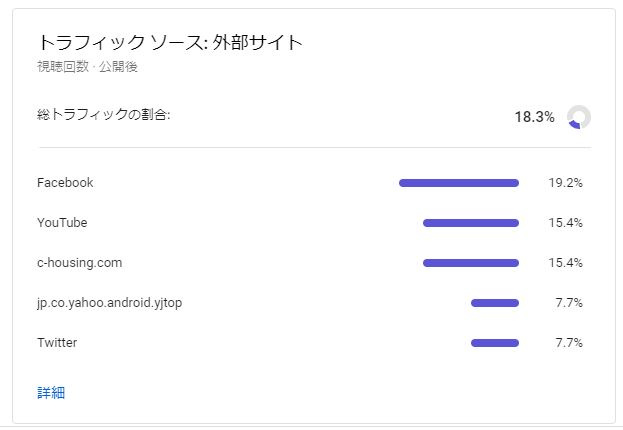Select the c-housing.com source label
The image size is (623, 430).
(x=79, y=263)
